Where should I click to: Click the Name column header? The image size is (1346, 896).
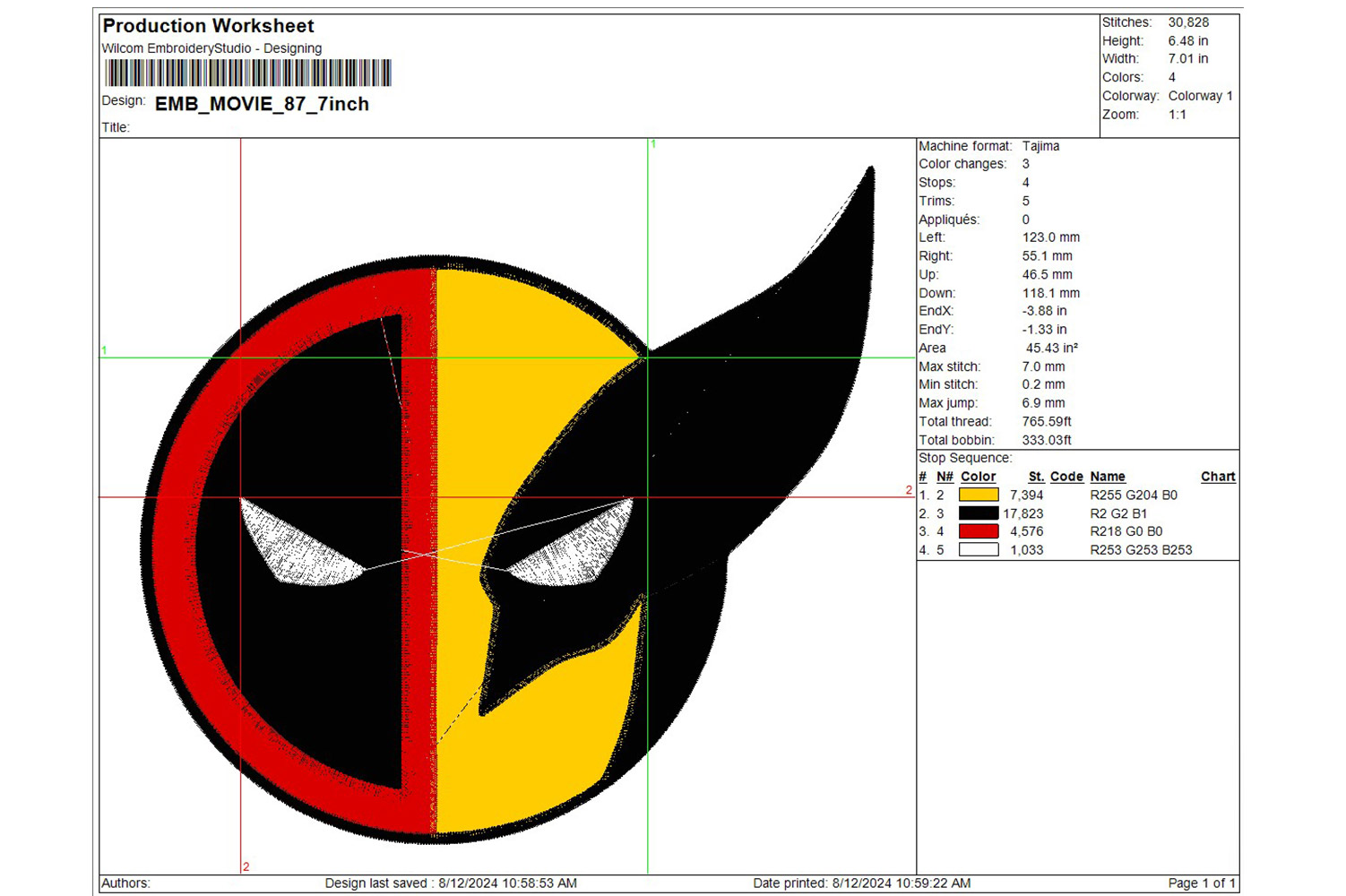[x=1108, y=477]
